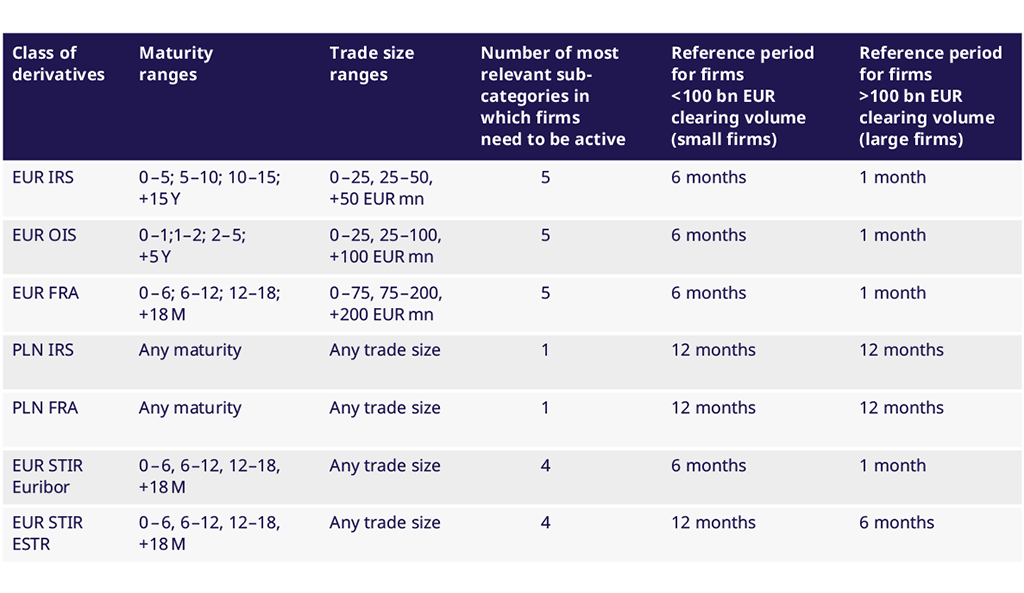
Task: Click the 'Maturity ranges' column header
Action: (176, 63)
